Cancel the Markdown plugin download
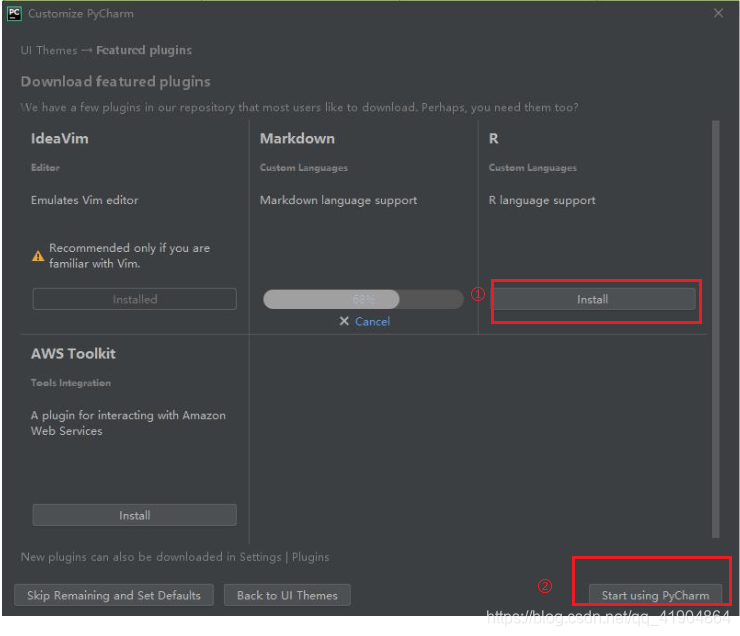Screen dimensions: 740x636 pos(372,322)
